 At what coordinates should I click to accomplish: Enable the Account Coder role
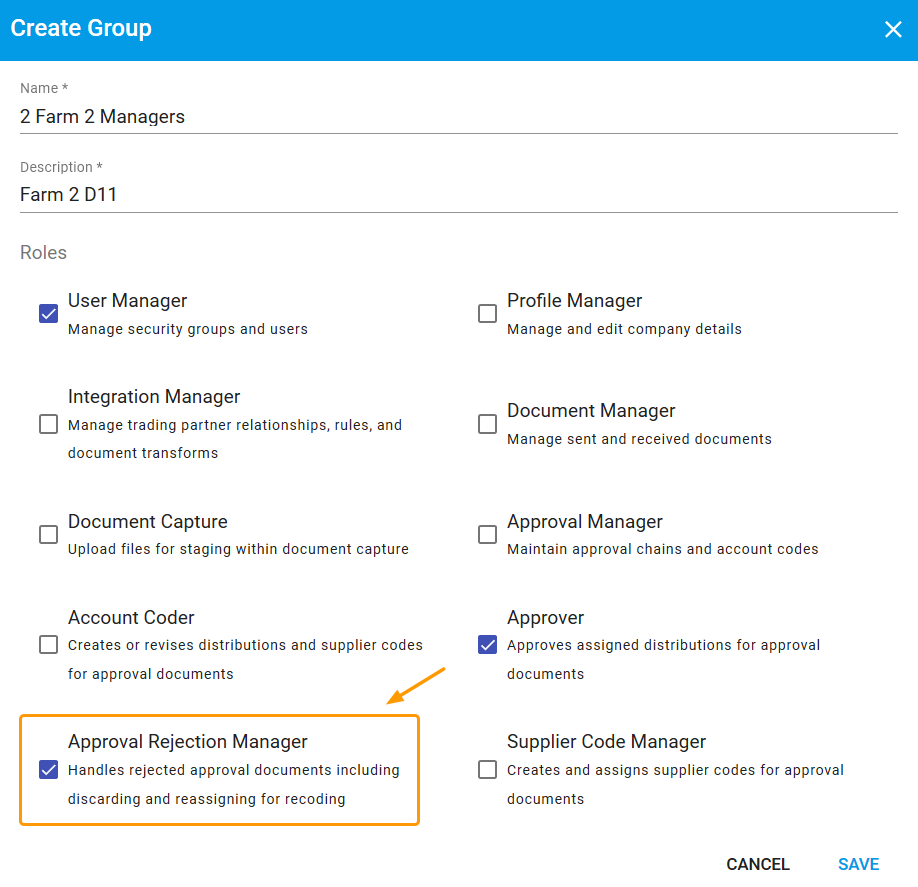tap(48, 645)
